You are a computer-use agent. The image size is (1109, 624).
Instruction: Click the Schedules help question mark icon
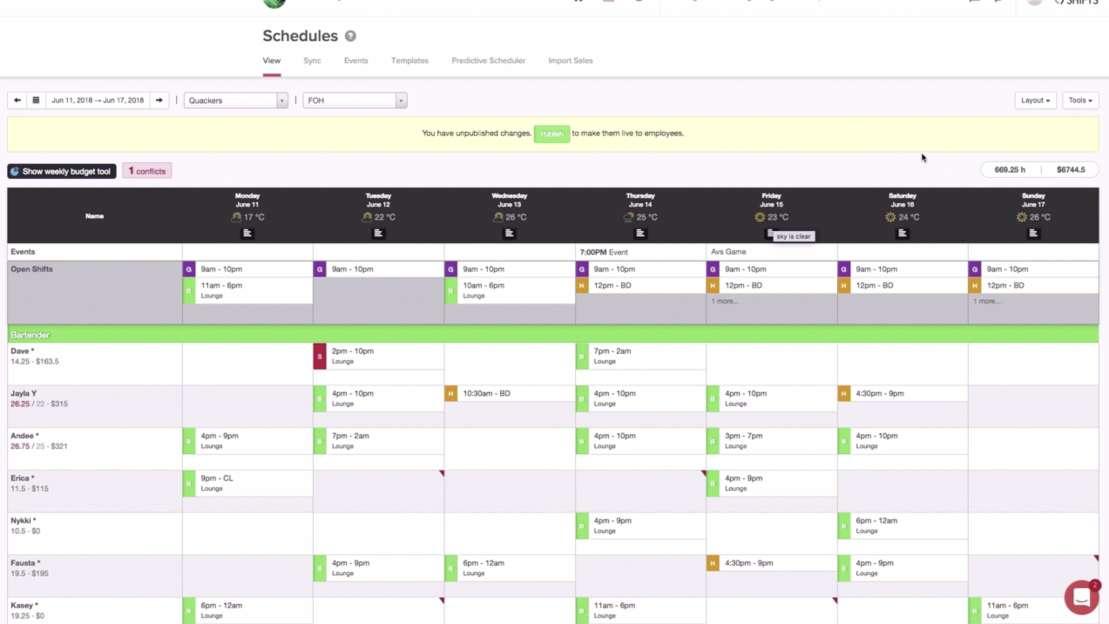[x=350, y=36]
